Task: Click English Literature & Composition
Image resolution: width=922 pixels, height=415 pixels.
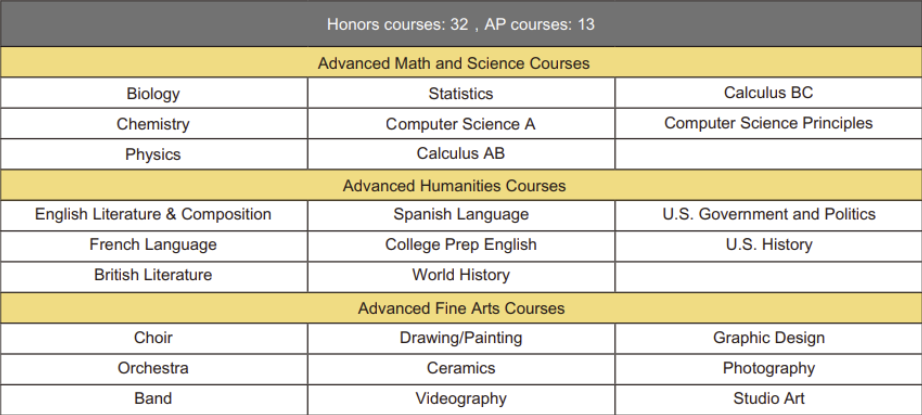Action: point(153,214)
